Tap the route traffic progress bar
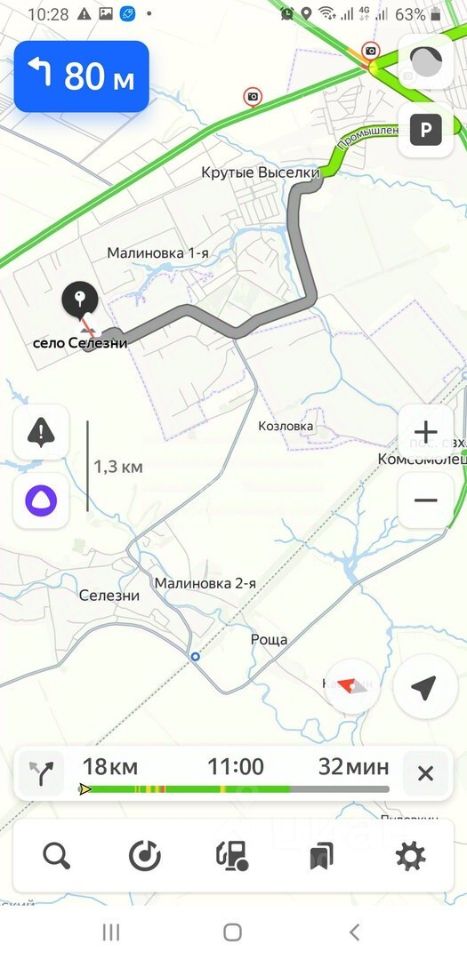 pyautogui.click(x=234, y=789)
